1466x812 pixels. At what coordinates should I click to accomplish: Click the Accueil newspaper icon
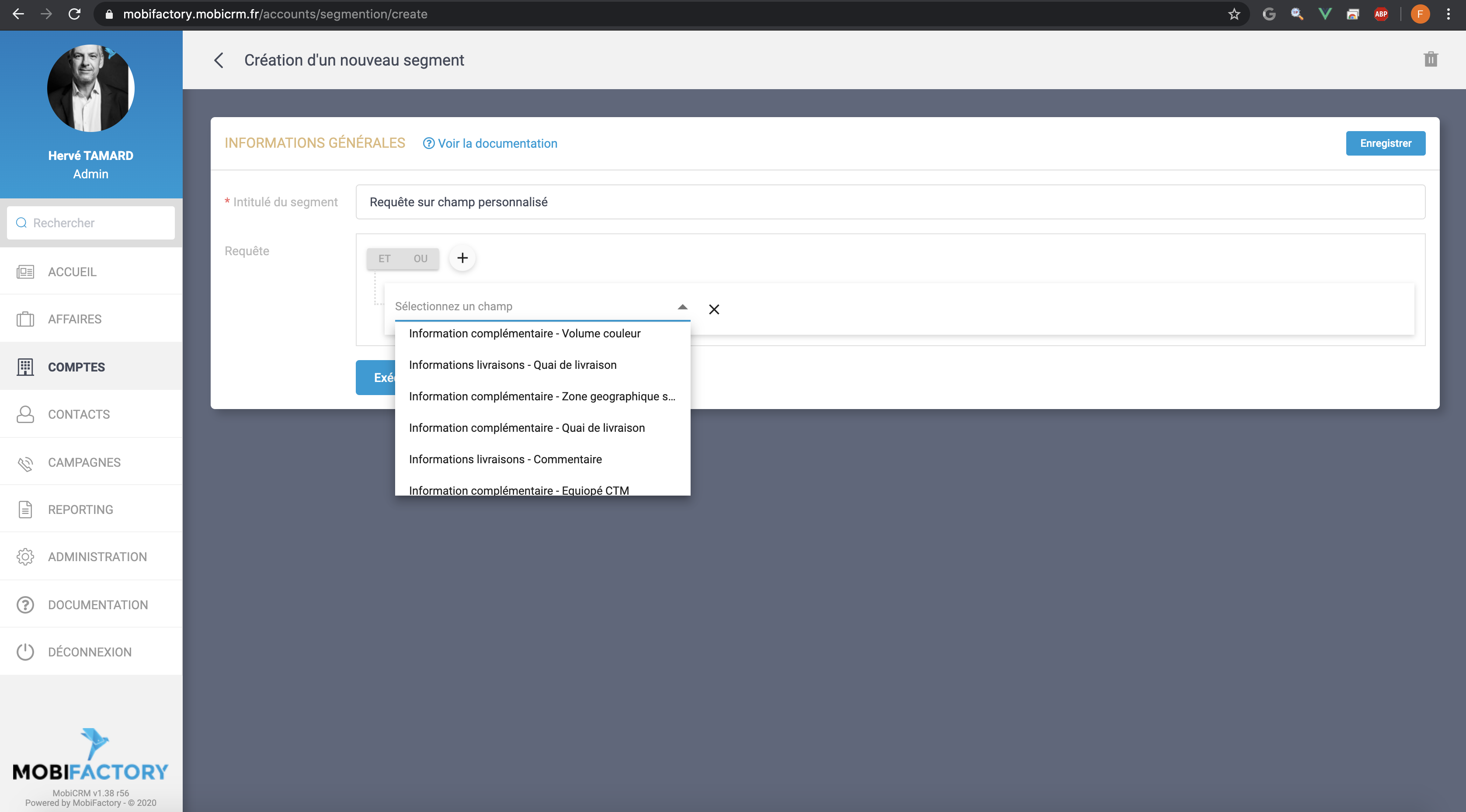(x=25, y=272)
